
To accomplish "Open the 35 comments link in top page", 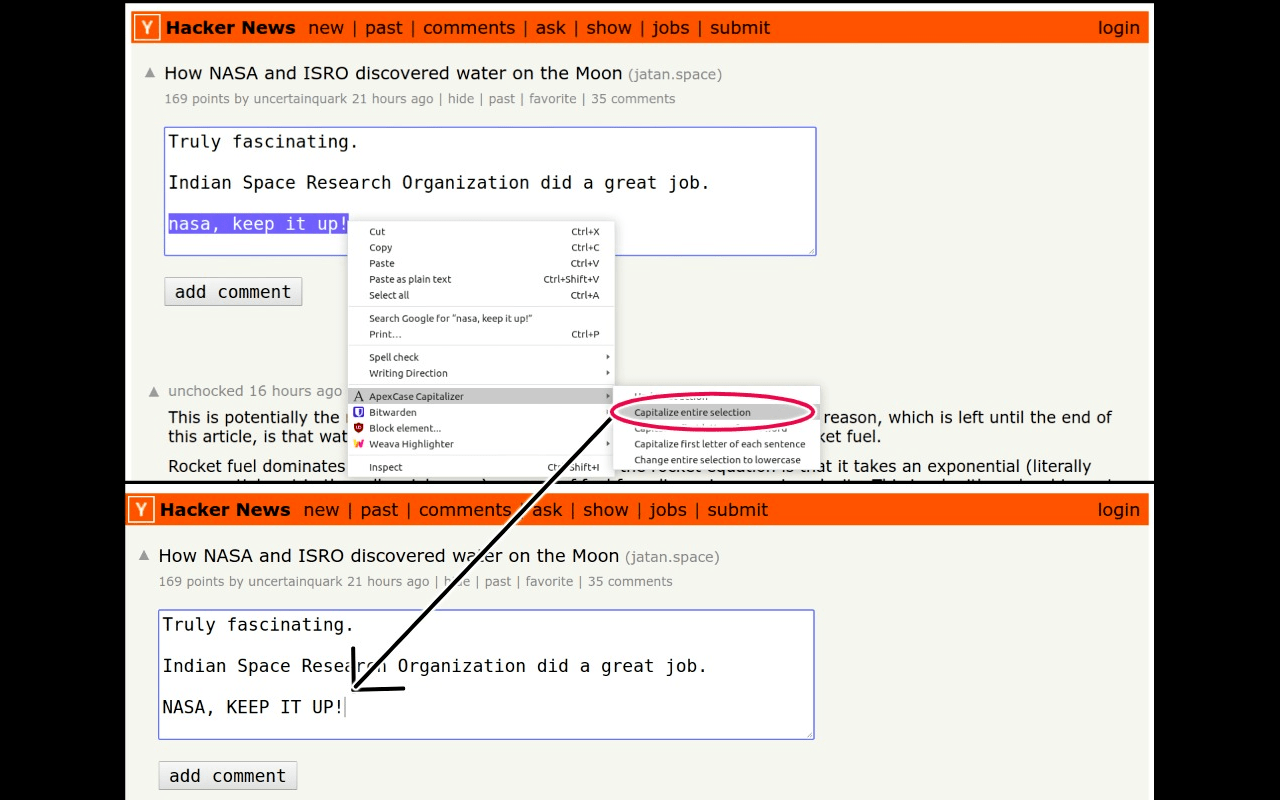I will click(633, 99).
